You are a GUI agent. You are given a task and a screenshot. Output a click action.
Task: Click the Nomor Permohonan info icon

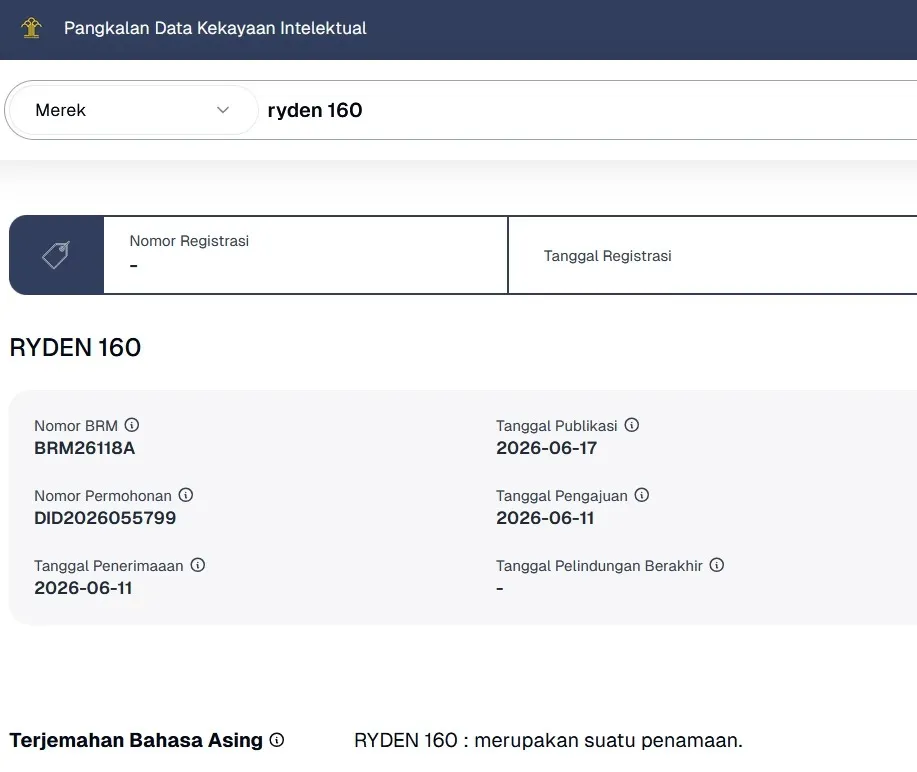point(186,495)
